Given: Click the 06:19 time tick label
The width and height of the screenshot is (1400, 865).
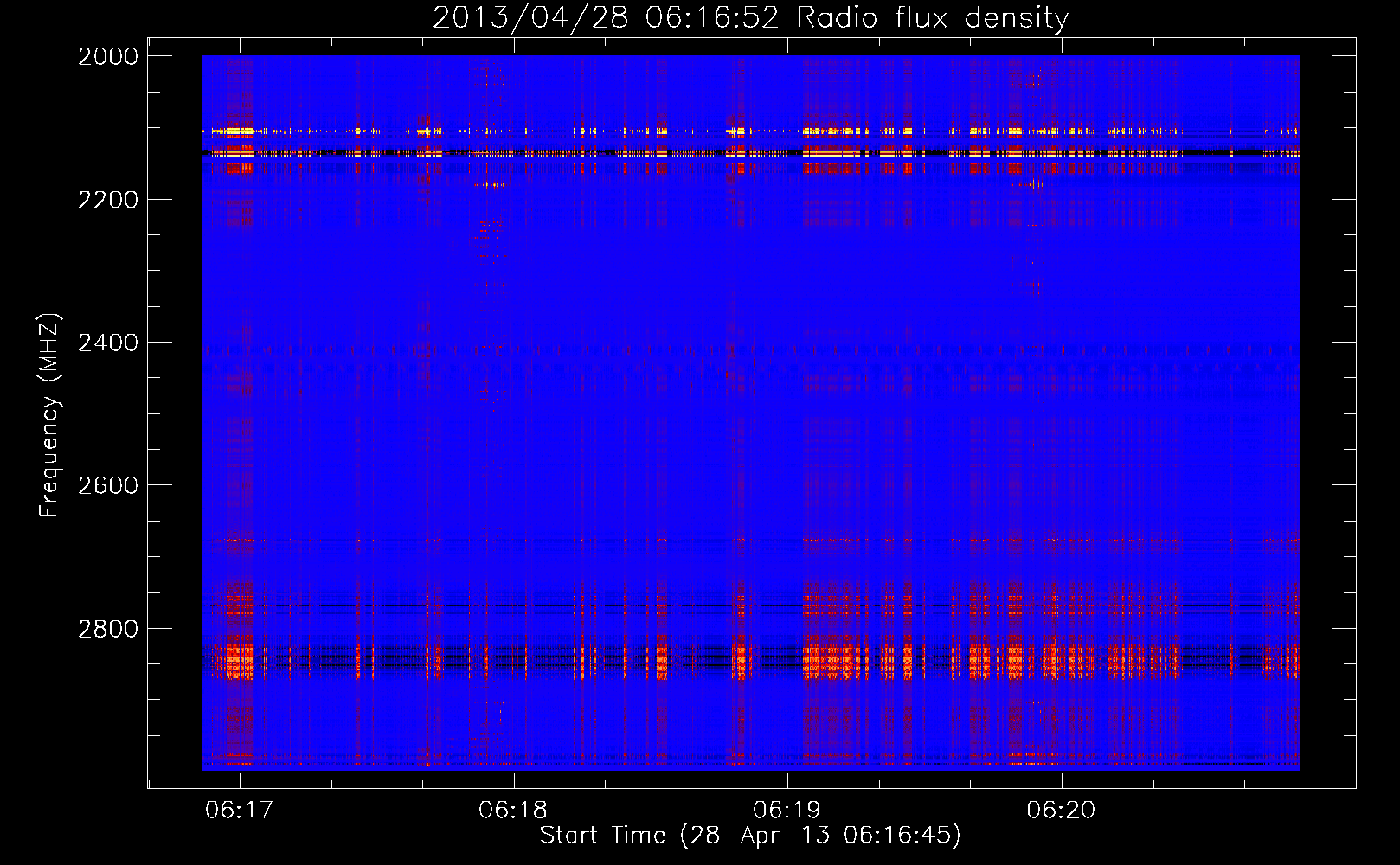Looking at the screenshot, I should click(787, 810).
